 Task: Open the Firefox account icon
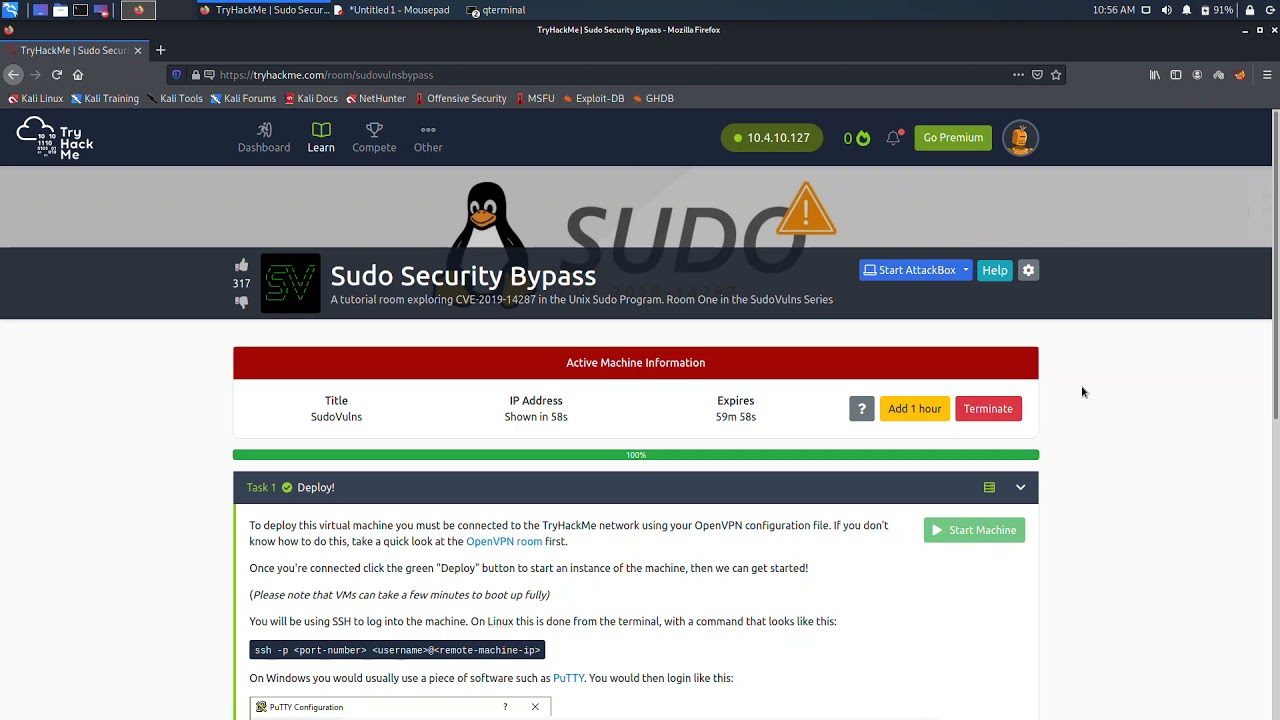(1197, 74)
